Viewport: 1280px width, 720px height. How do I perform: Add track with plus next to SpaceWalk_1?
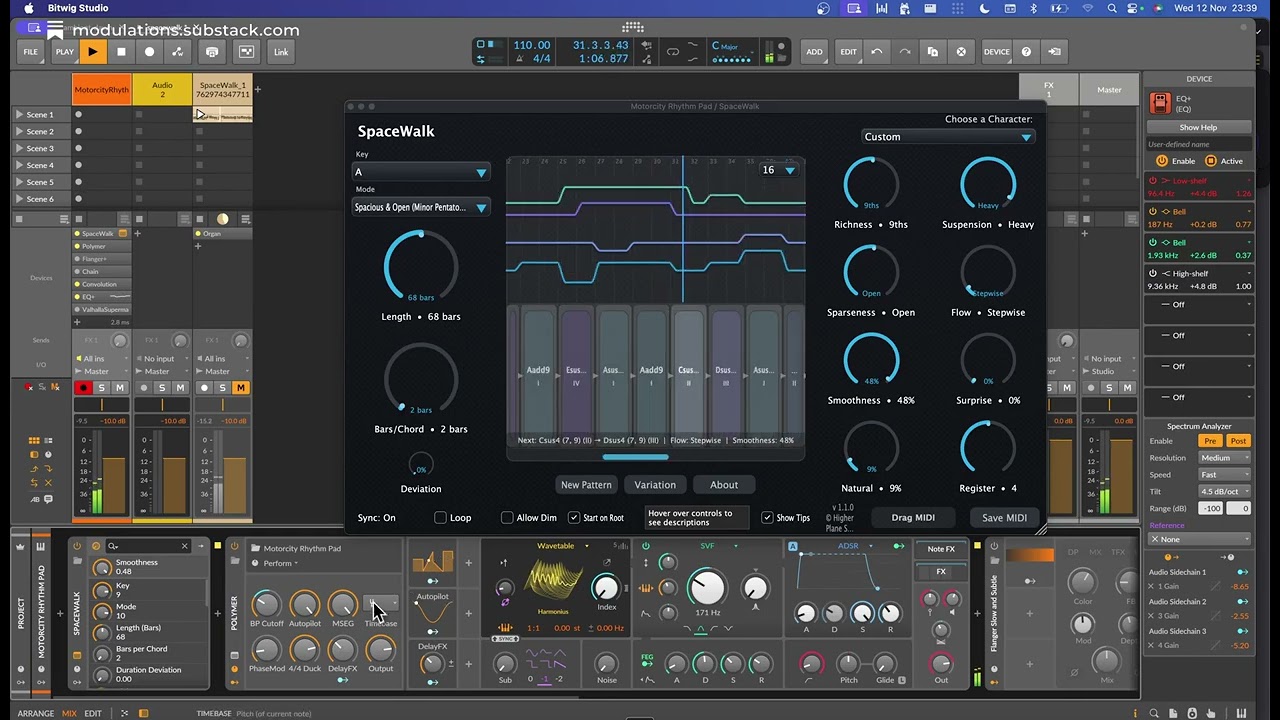(257, 89)
